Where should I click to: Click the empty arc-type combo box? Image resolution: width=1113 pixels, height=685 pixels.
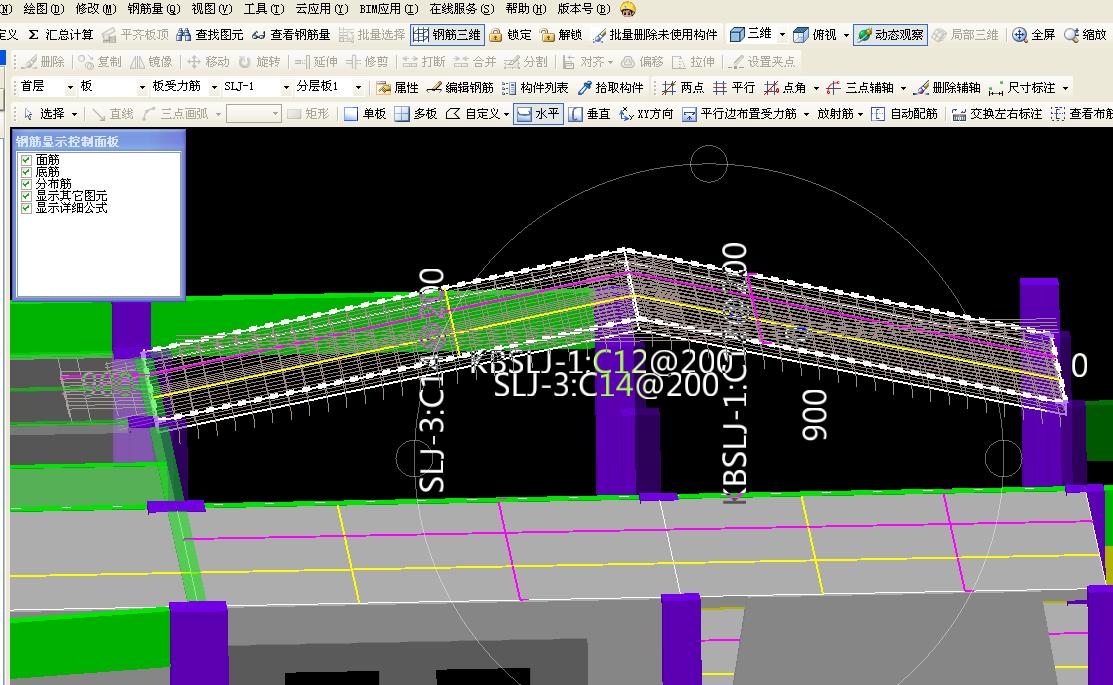254,114
